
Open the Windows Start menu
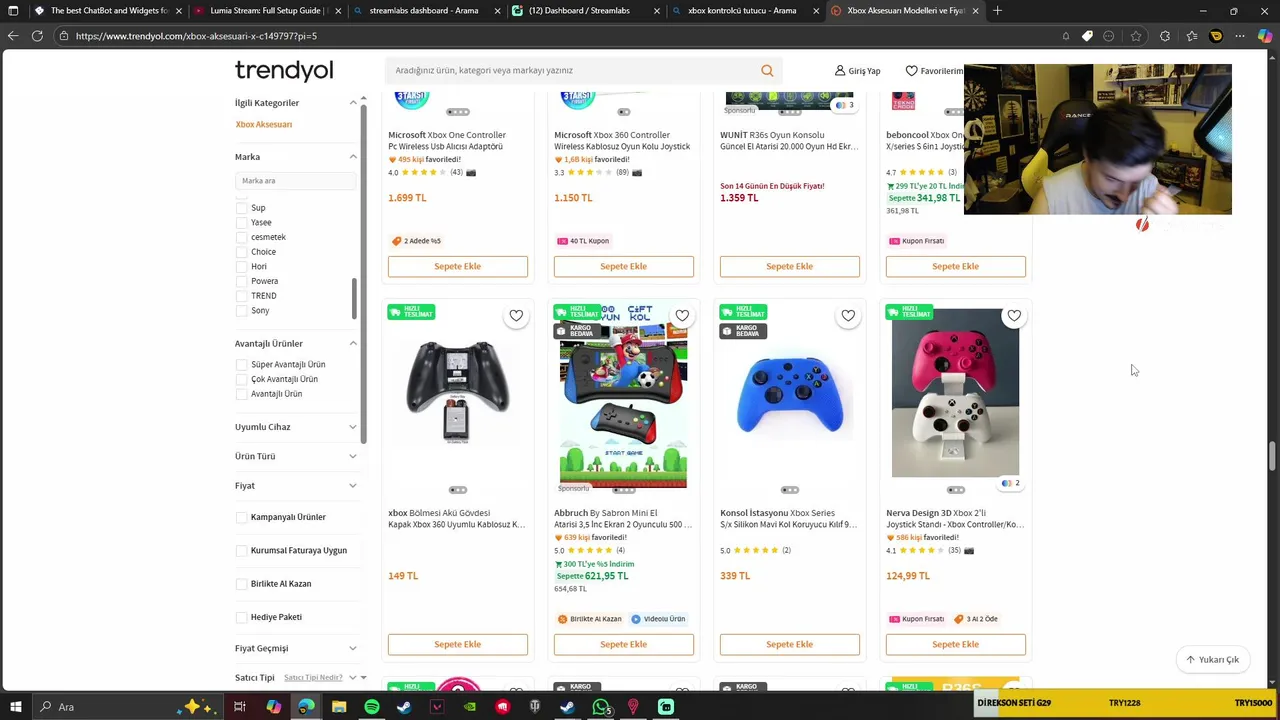[x=15, y=707]
